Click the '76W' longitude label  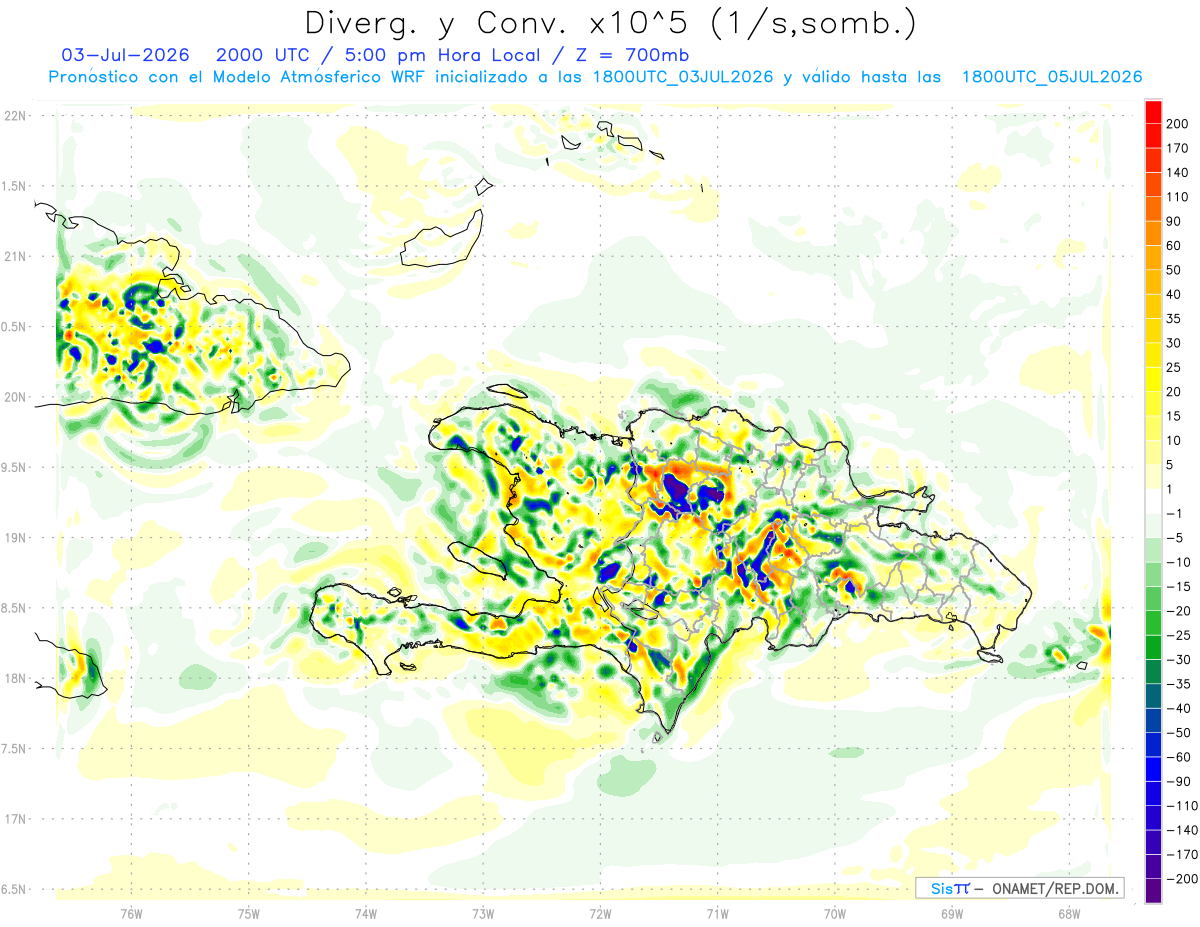tap(131, 913)
